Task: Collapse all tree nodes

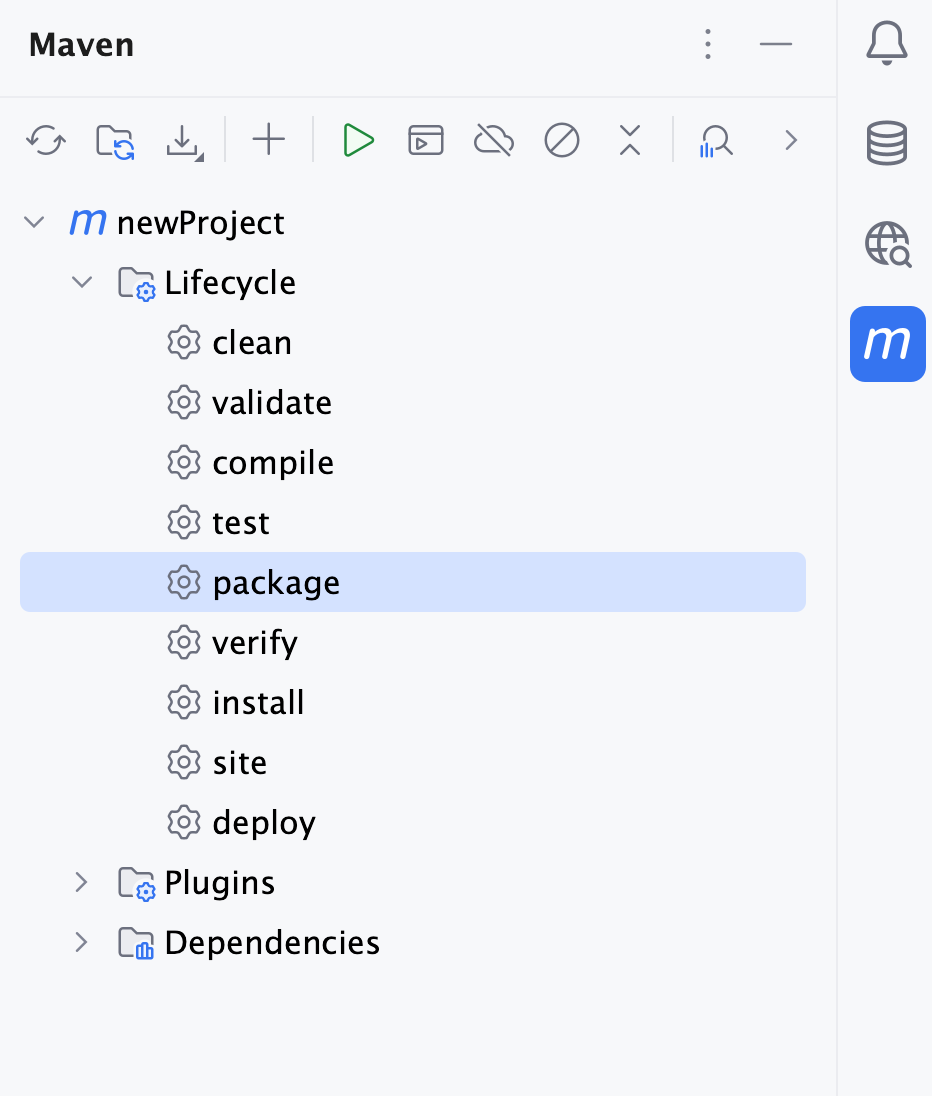Action: tap(629, 140)
